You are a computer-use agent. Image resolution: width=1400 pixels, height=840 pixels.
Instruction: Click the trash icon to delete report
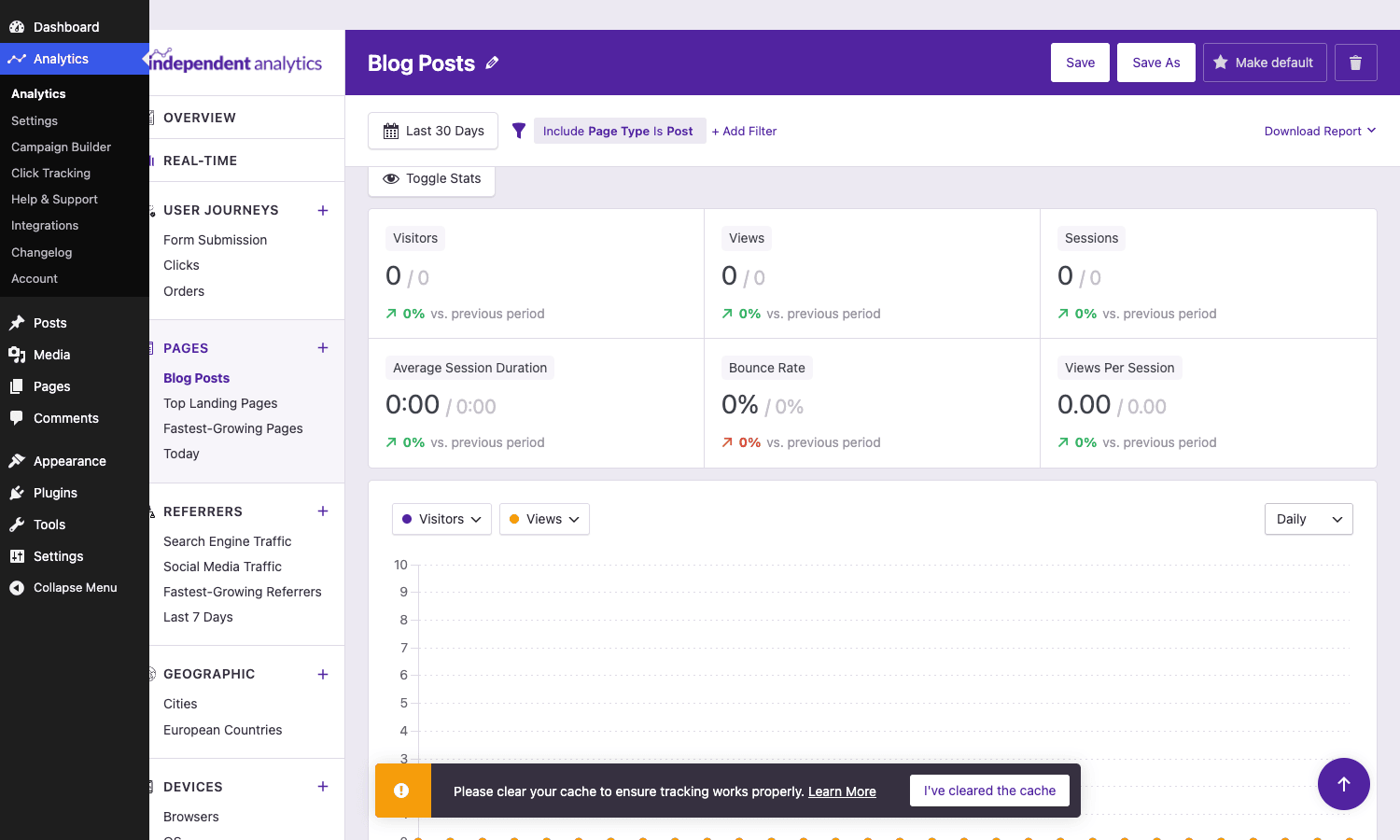pyautogui.click(x=1356, y=63)
